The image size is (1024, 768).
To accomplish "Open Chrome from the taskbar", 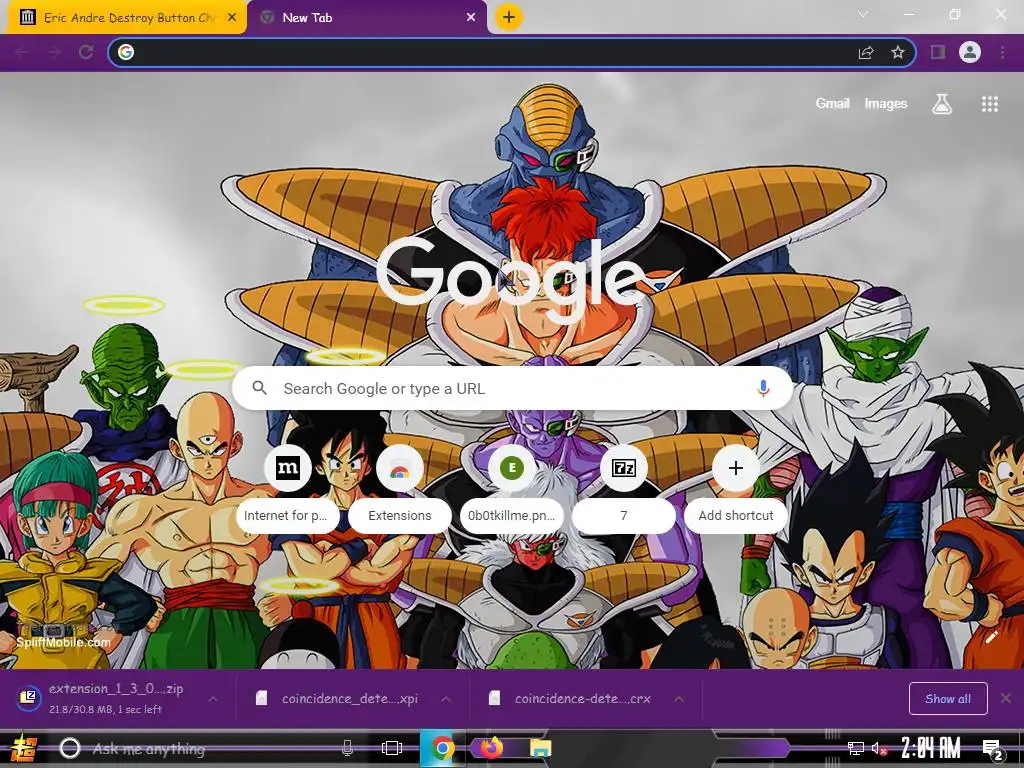I will (442, 748).
